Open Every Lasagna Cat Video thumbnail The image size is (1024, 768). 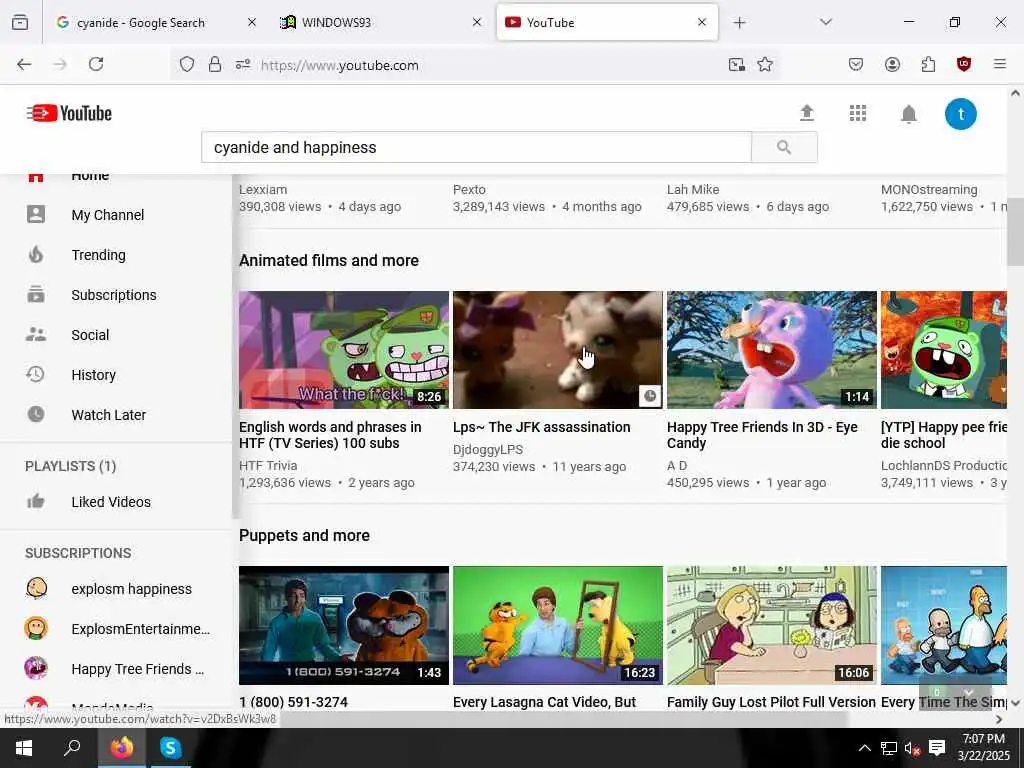pyautogui.click(x=558, y=626)
